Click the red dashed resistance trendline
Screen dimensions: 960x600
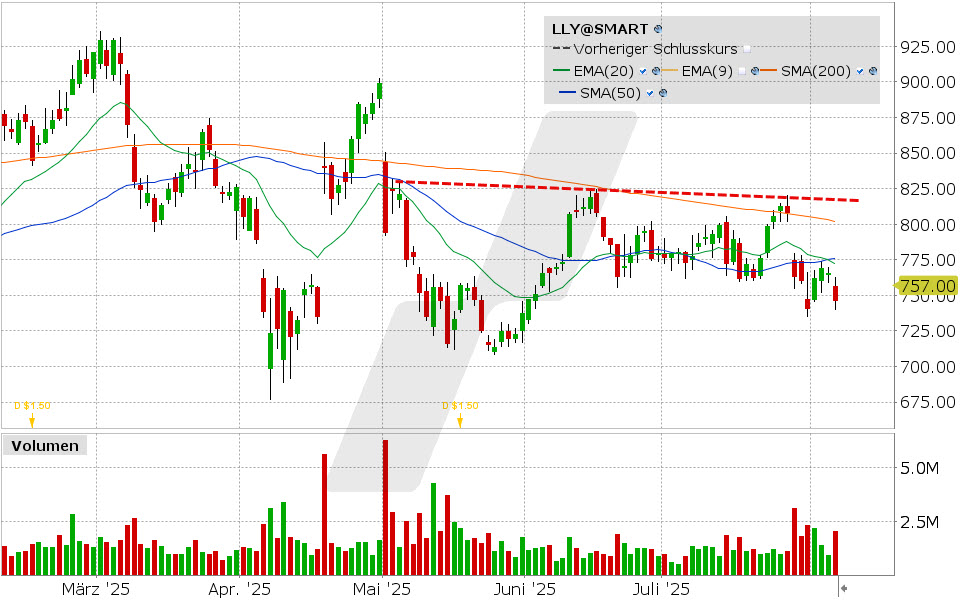coord(628,191)
